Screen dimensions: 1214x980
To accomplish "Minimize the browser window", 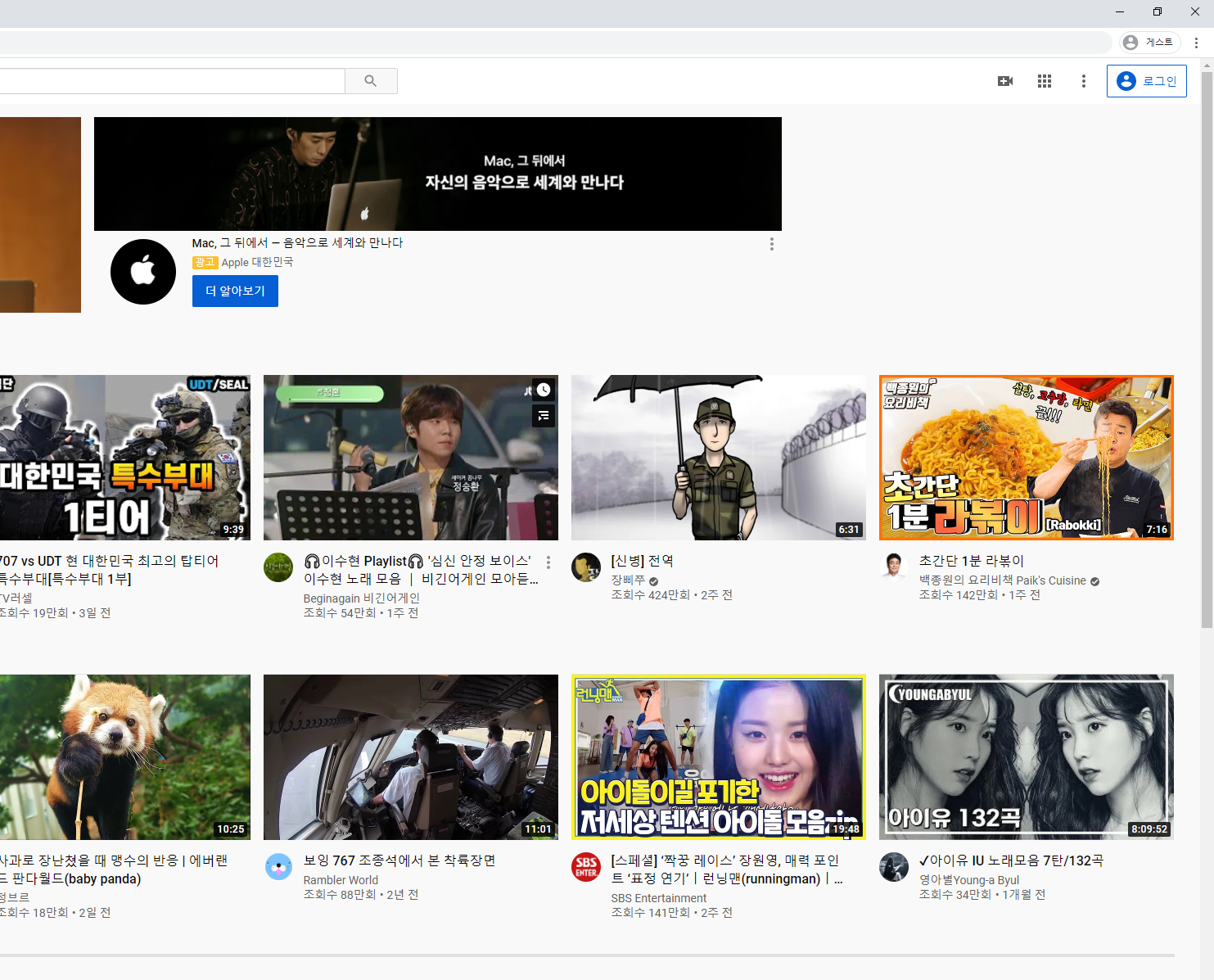I will [1119, 11].
